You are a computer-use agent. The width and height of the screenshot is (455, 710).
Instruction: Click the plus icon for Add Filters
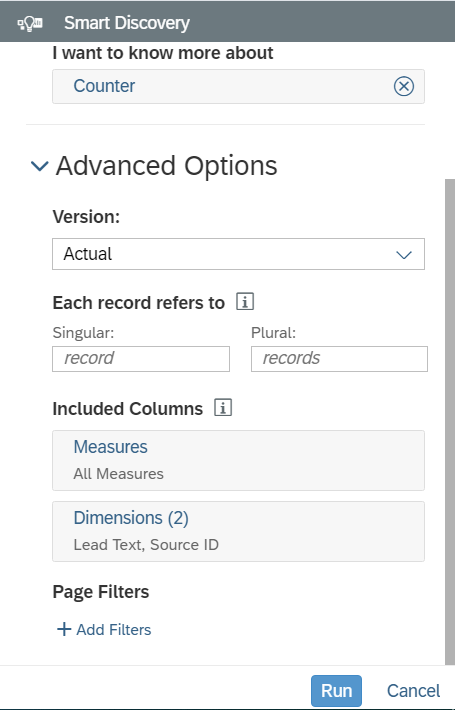(64, 629)
